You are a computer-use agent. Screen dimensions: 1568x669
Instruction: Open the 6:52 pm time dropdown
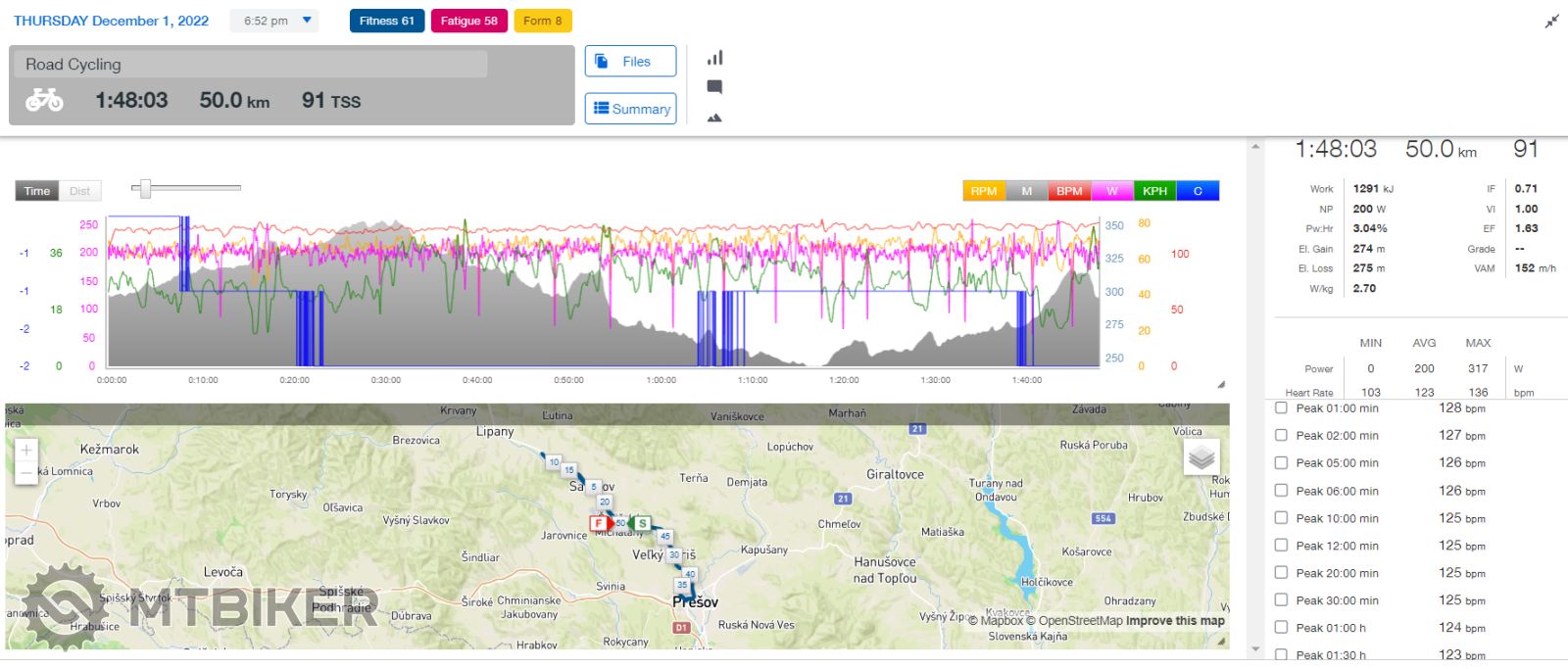(274, 21)
